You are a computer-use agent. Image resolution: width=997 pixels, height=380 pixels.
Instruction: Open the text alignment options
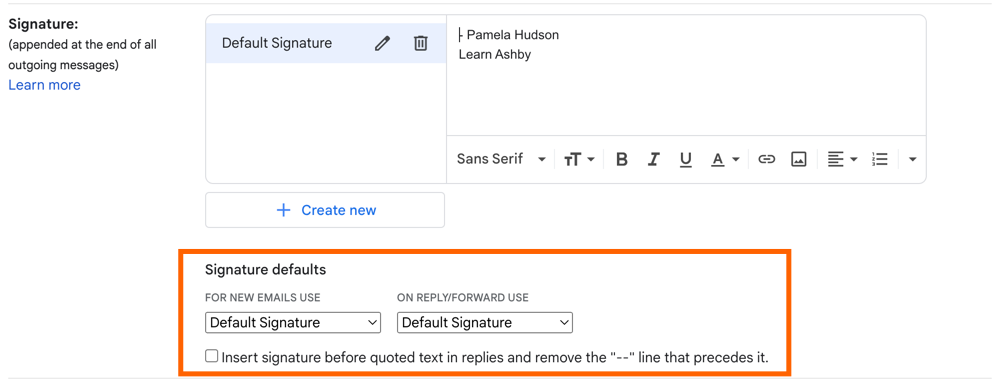(x=842, y=159)
